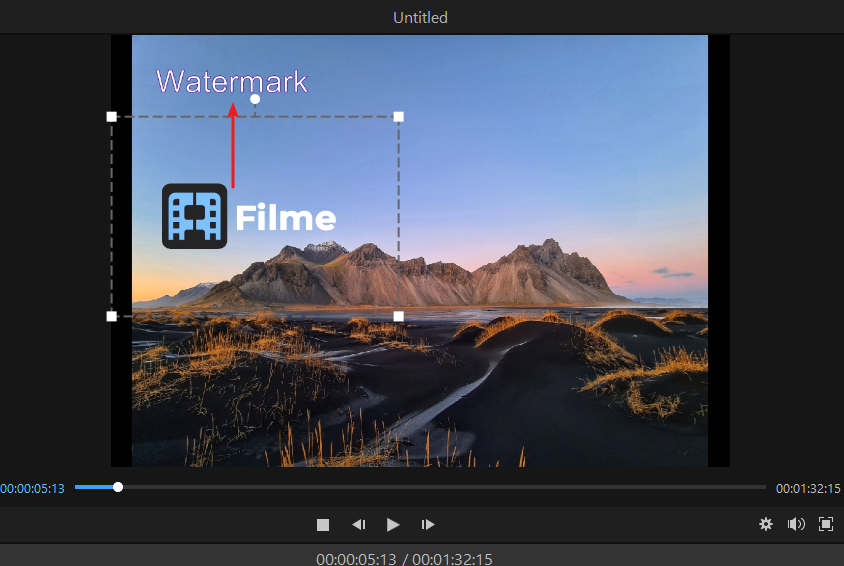Screen dimensions: 844x566
Task: Enter fullscreen preview mode
Action: (826, 524)
